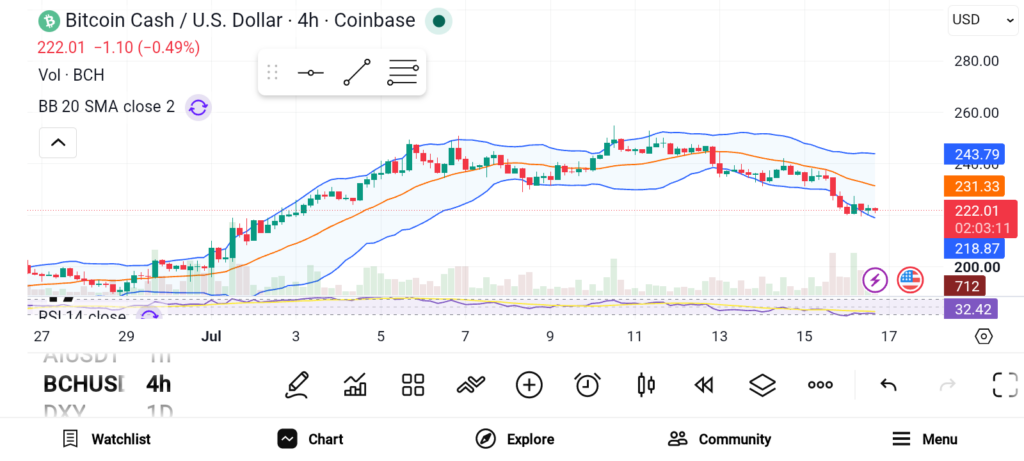The width and height of the screenshot is (1024, 461).
Task: Click the 260.00 price axis label
Action: pyautogui.click(x=976, y=113)
